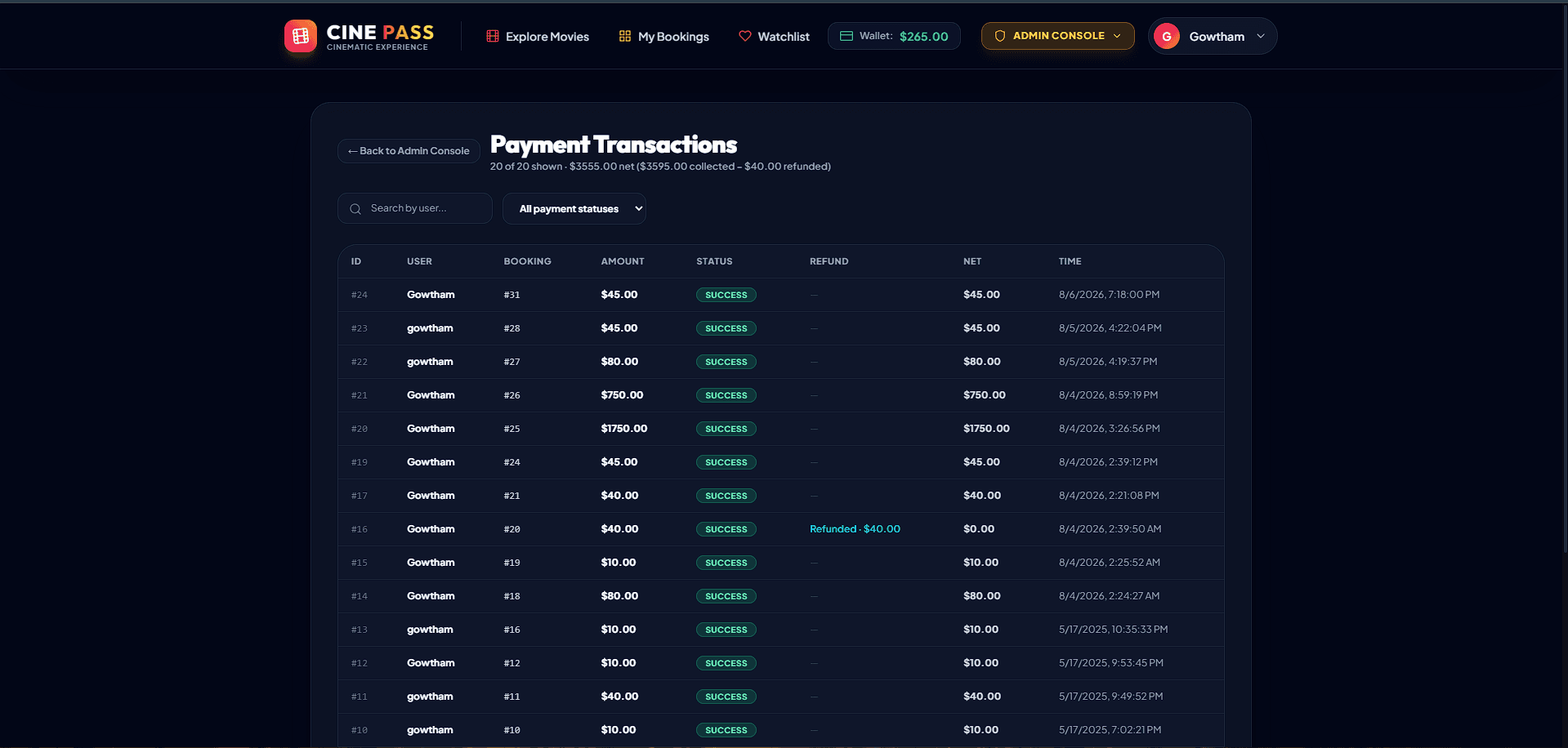Click the REFUND column header
The width and height of the screenshot is (1568, 748).
[829, 261]
